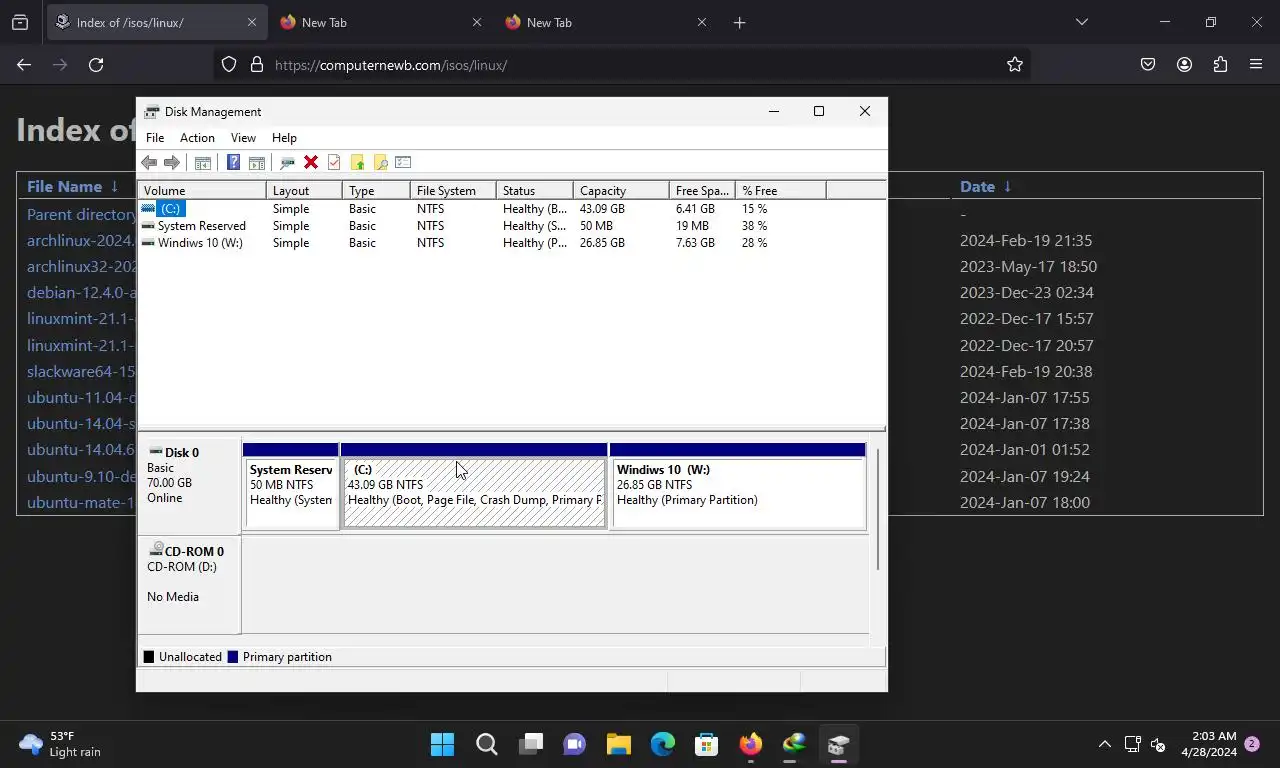This screenshot has width=1280, height=768.
Task: Select the Windiws 10 (W:) partition block
Action: click(x=737, y=486)
